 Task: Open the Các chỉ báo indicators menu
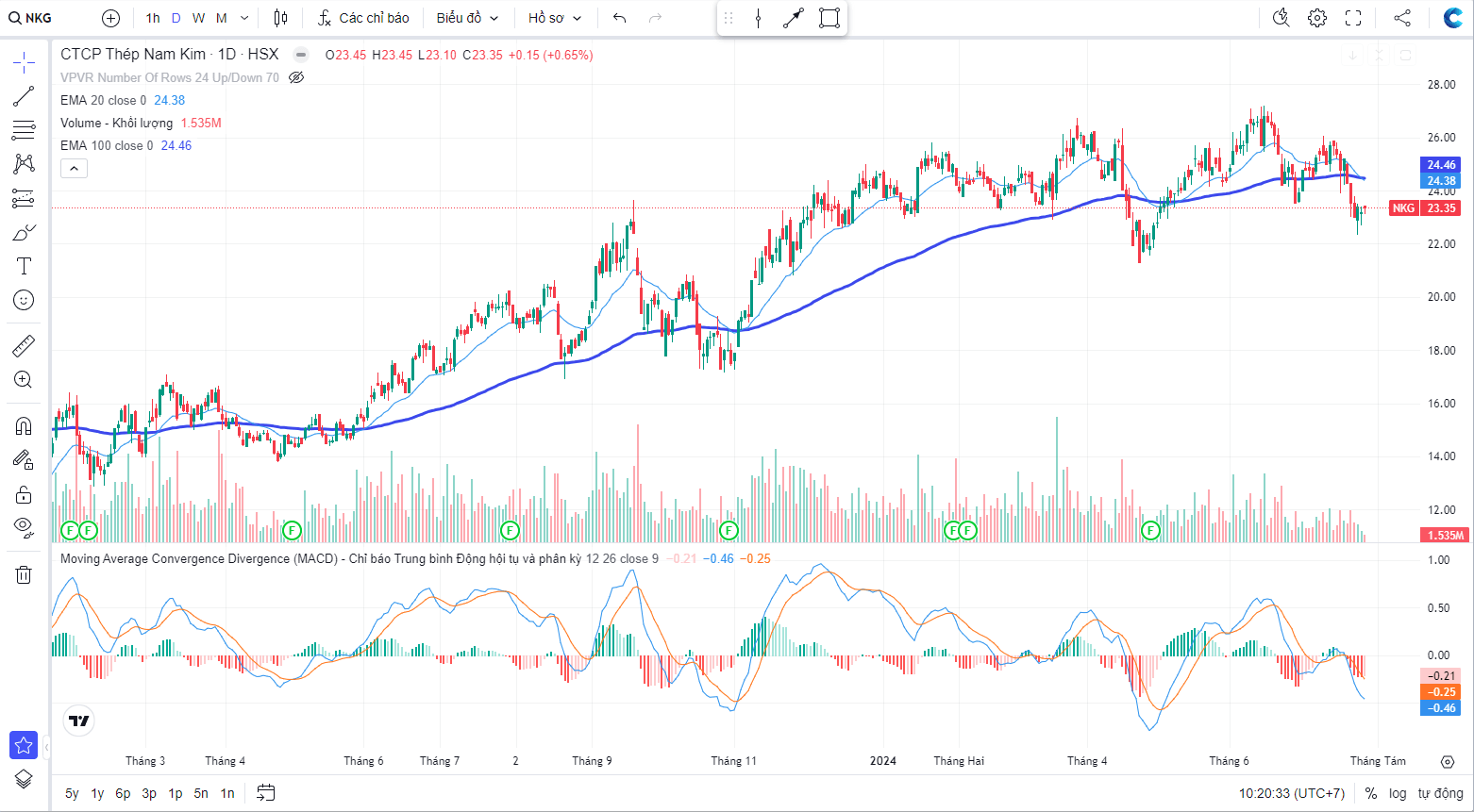363,18
